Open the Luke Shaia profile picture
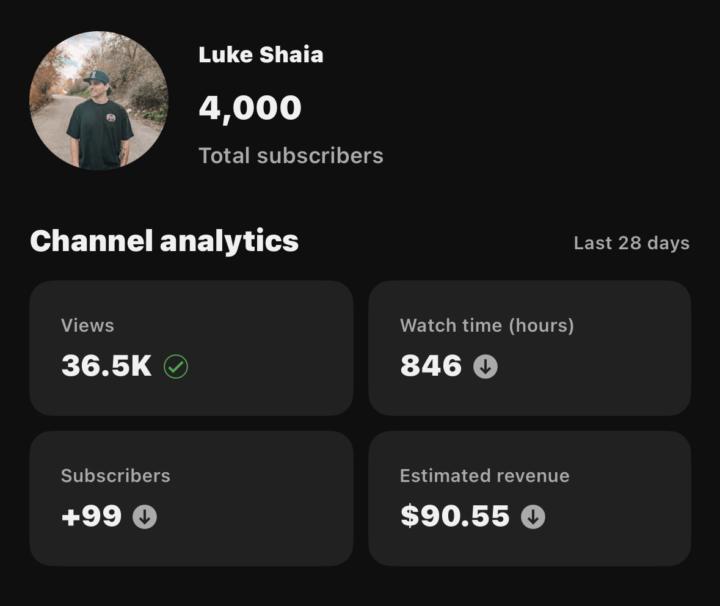The image size is (720, 606). [x=99, y=101]
